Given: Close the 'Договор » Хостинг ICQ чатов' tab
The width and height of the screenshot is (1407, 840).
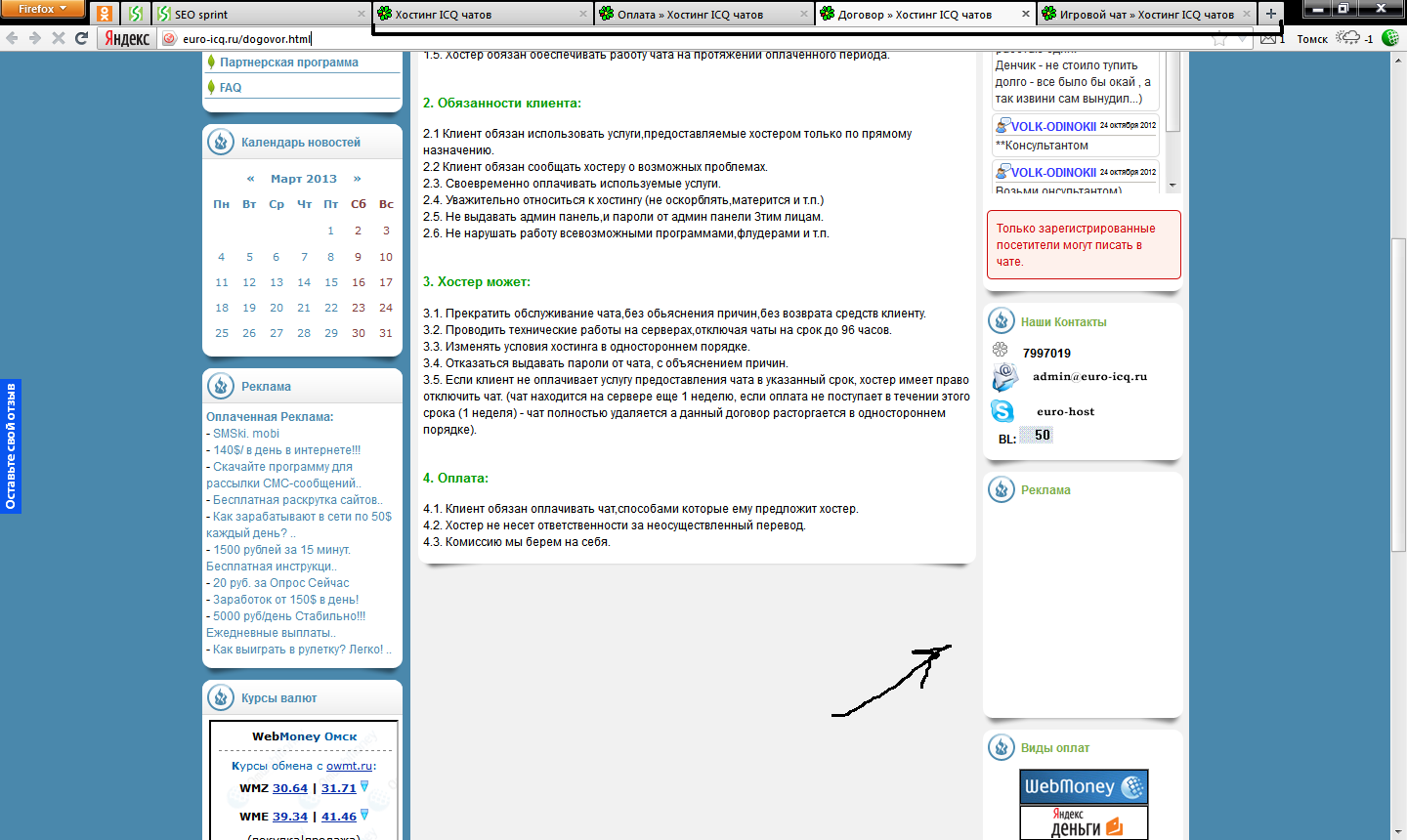Looking at the screenshot, I should click(x=1026, y=14).
